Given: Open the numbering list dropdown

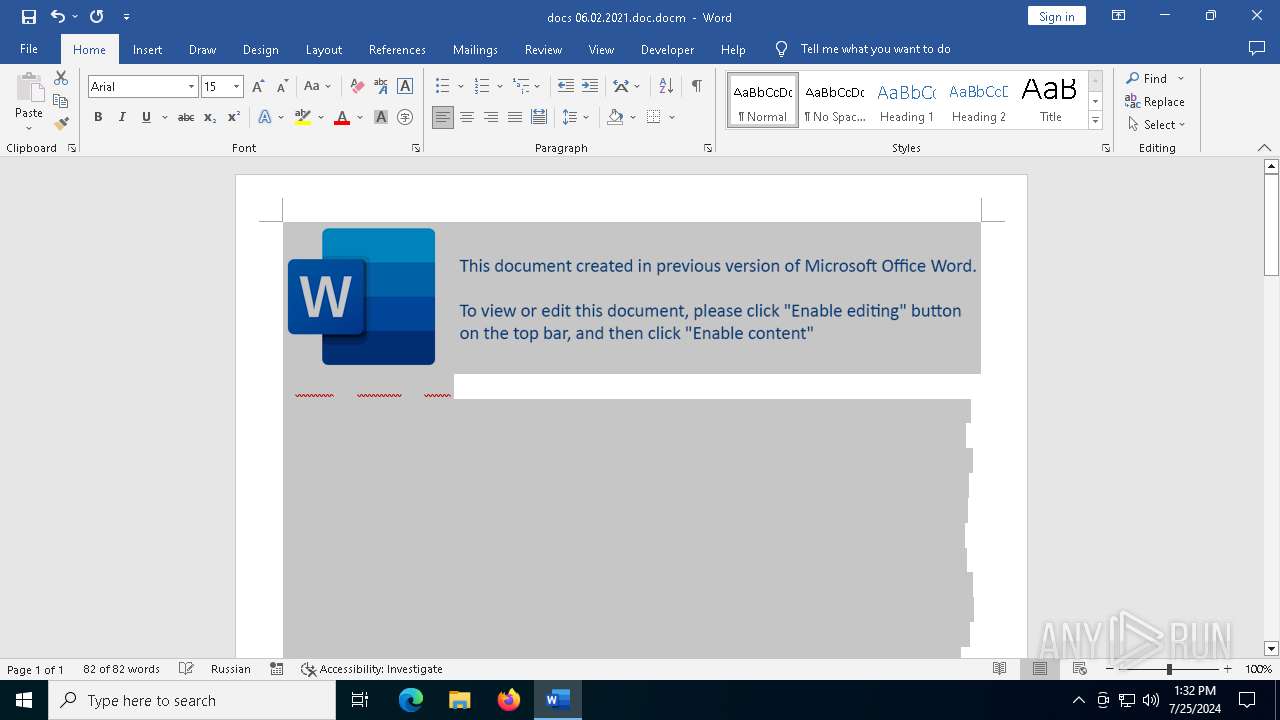Looking at the screenshot, I should point(500,87).
